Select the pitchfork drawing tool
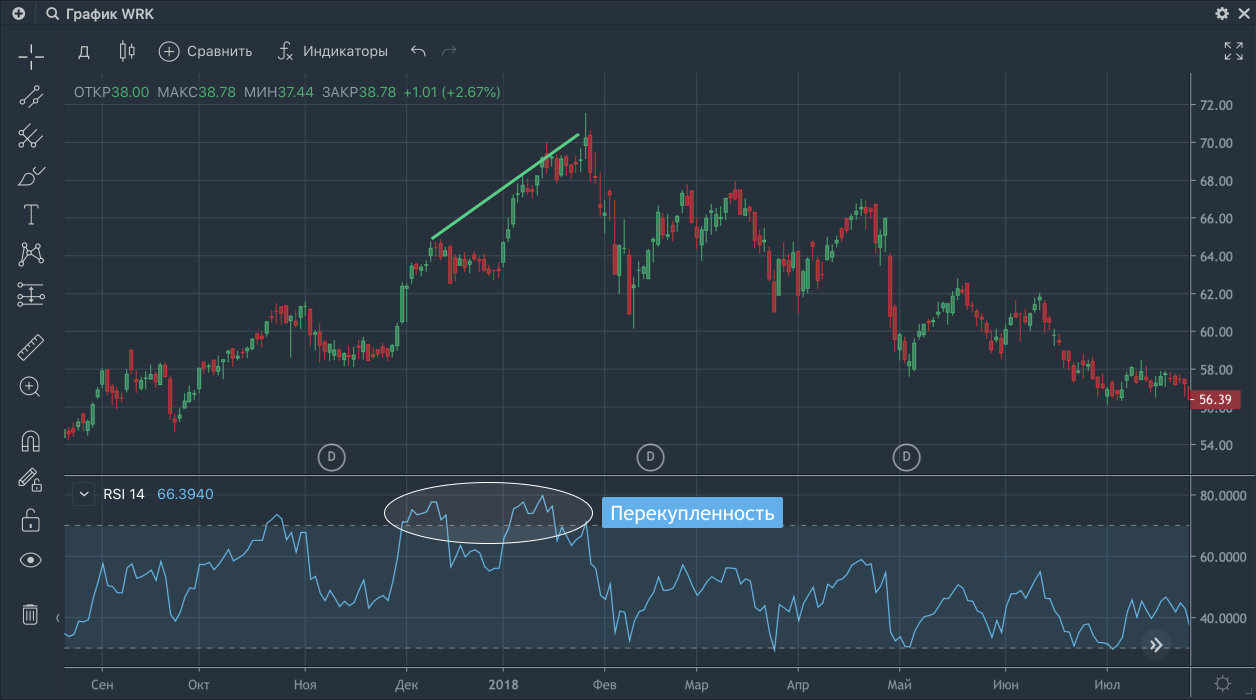 click(31, 136)
